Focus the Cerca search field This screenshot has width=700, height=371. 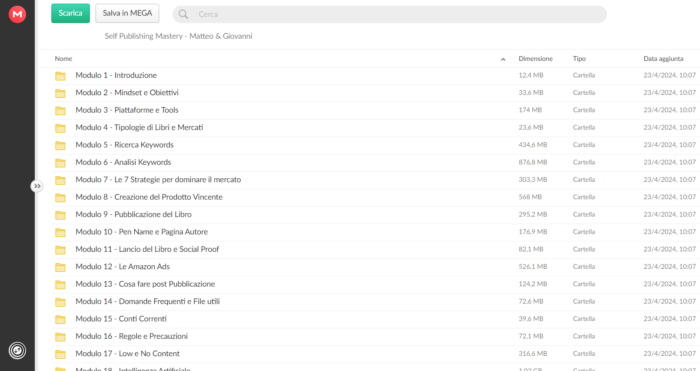(389, 14)
